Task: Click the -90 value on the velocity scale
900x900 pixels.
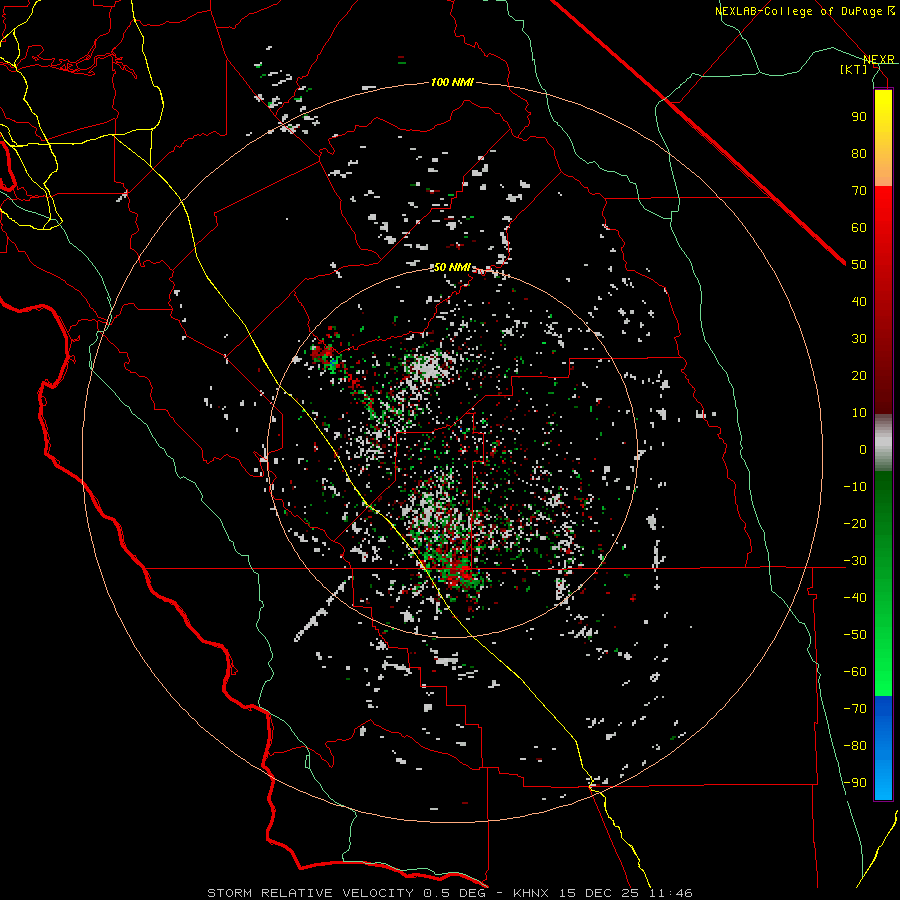Action: (855, 783)
